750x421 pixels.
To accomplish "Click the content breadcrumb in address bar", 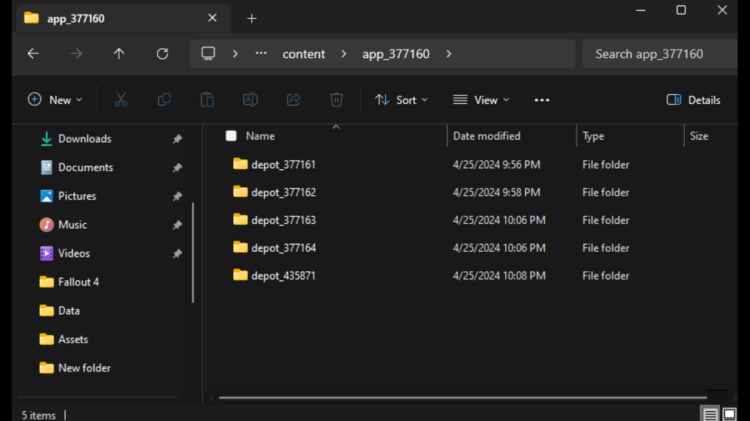I will [303, 54].
